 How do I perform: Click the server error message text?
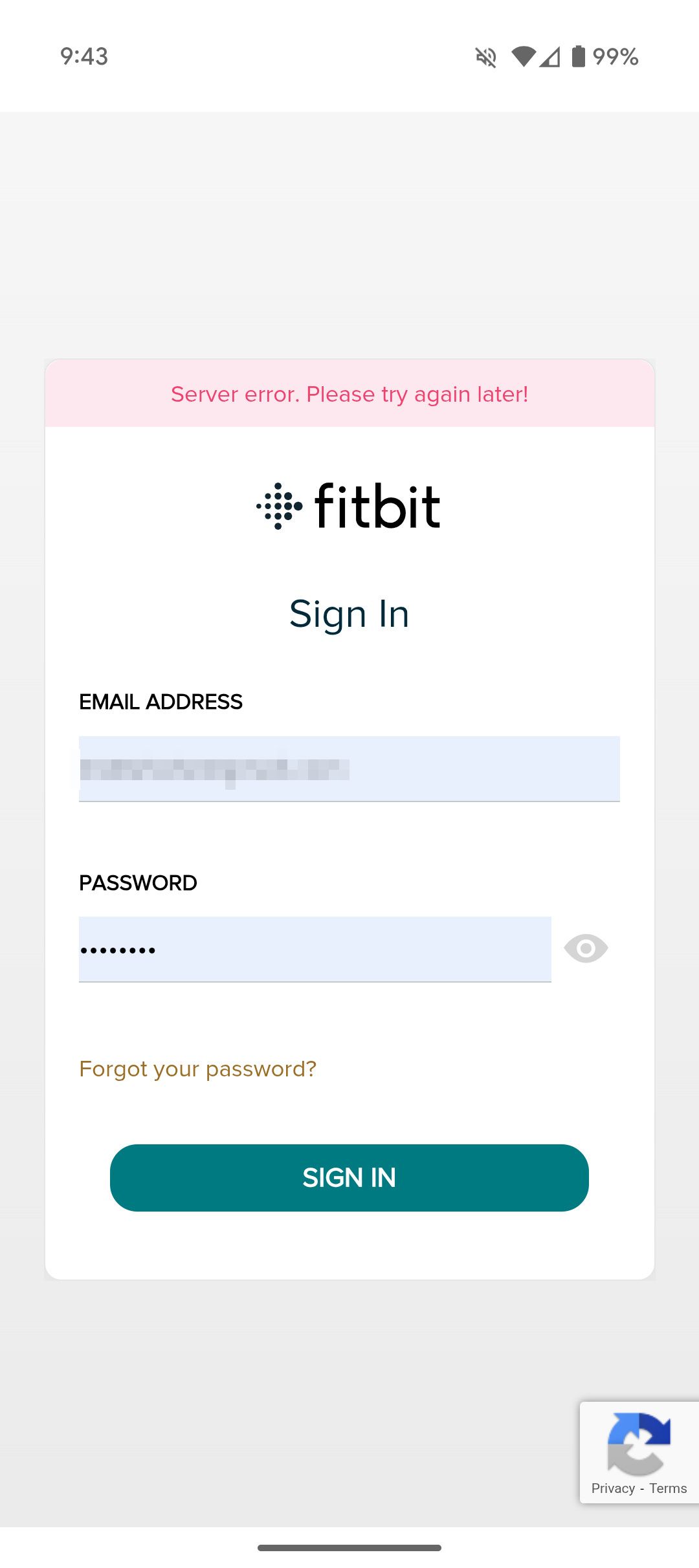point(349,394)
